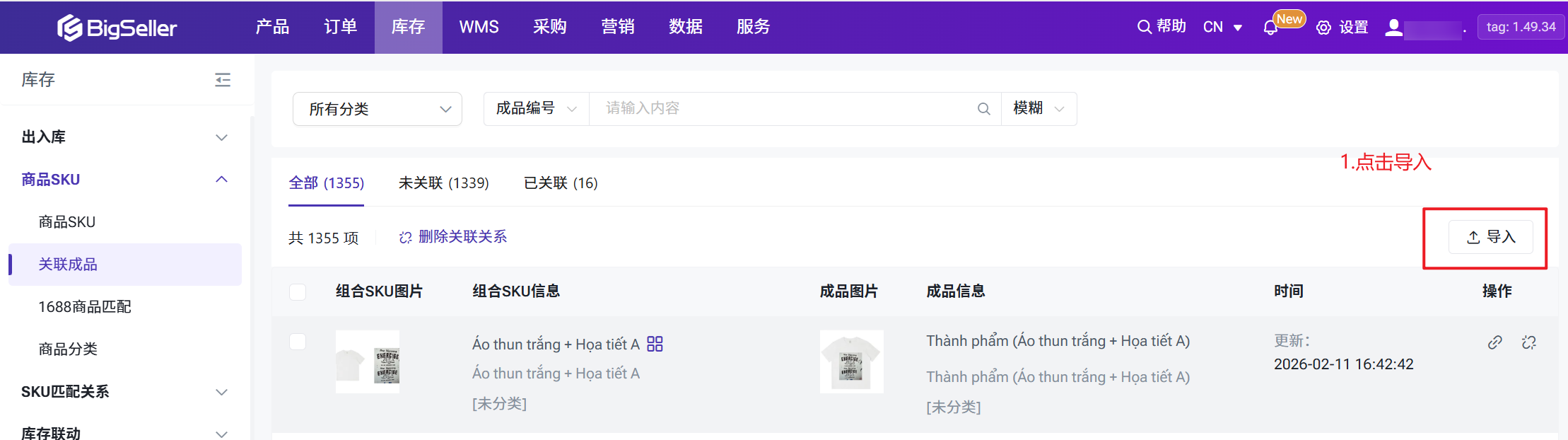Viewport: 1568px width, 440px height.
Task: Open the 所有分类 category dropdown
Action: coord(378,109)
